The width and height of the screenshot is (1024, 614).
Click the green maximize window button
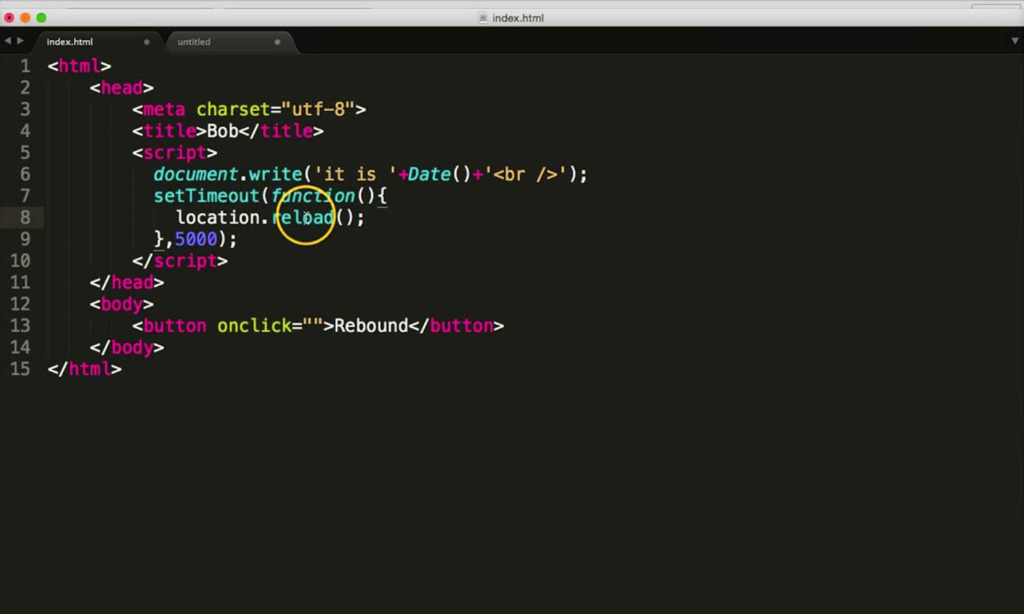(x=41, y=18)
